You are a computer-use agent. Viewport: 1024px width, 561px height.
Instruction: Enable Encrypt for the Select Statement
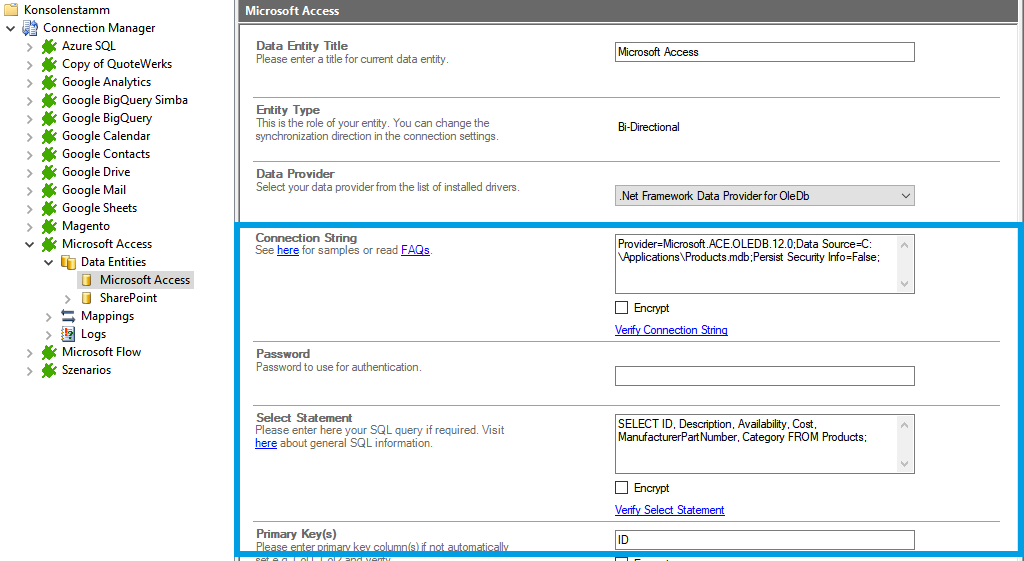[x=622, y=488]
